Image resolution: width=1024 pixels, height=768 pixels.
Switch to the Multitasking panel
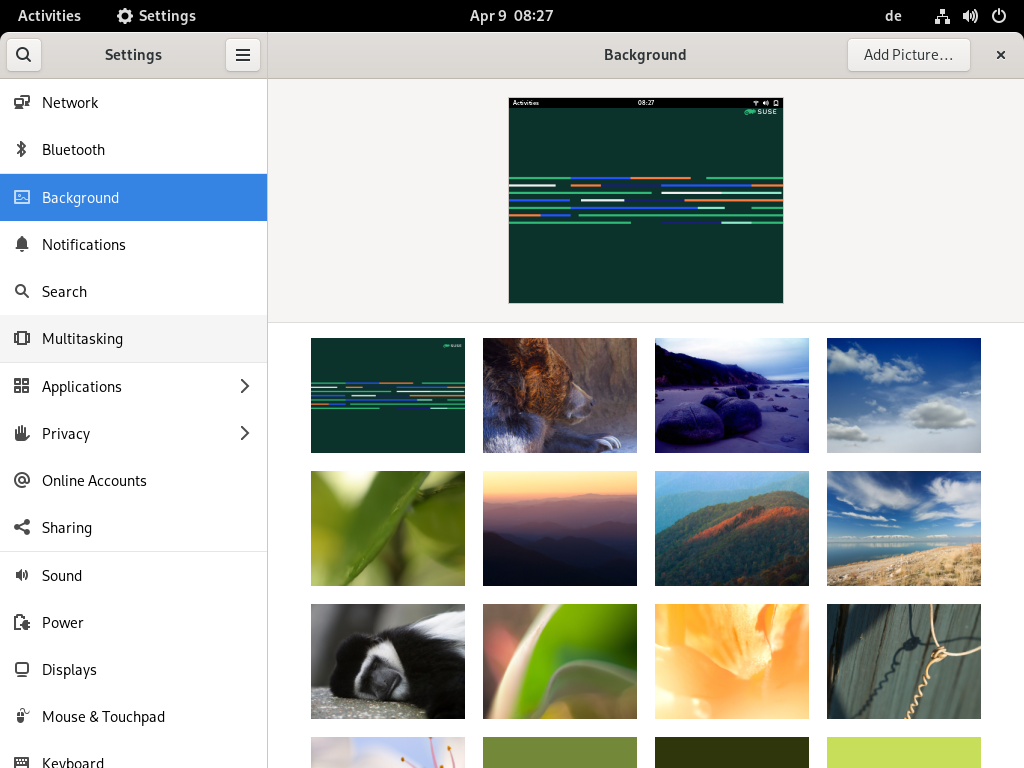(82, 339)
